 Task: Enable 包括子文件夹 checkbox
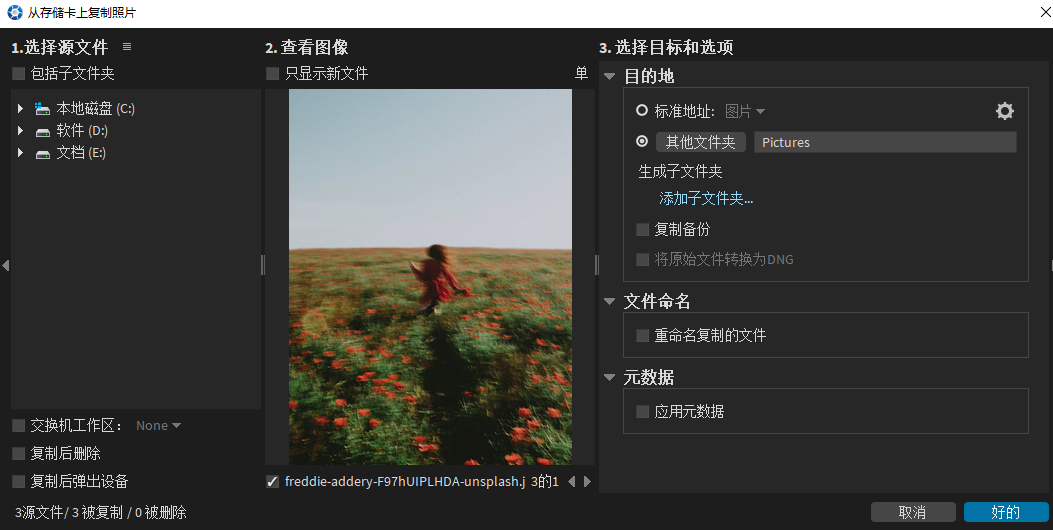19,74
